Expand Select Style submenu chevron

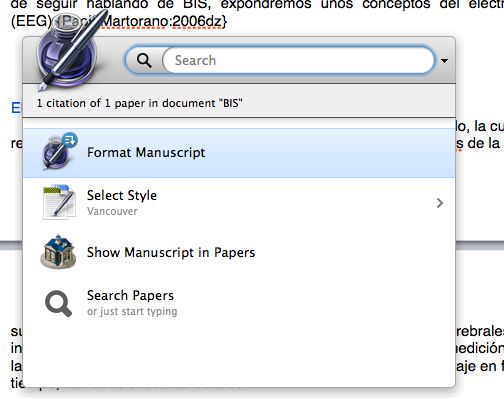pos(440,203)
